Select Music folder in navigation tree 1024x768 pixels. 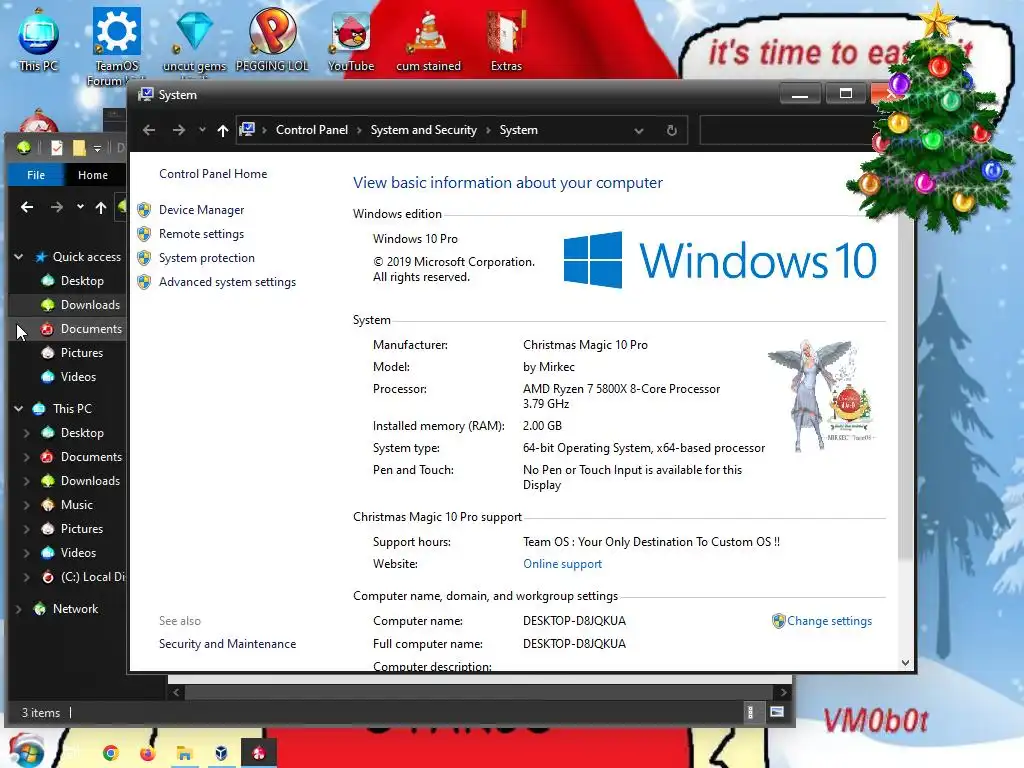tap(76, 505)
